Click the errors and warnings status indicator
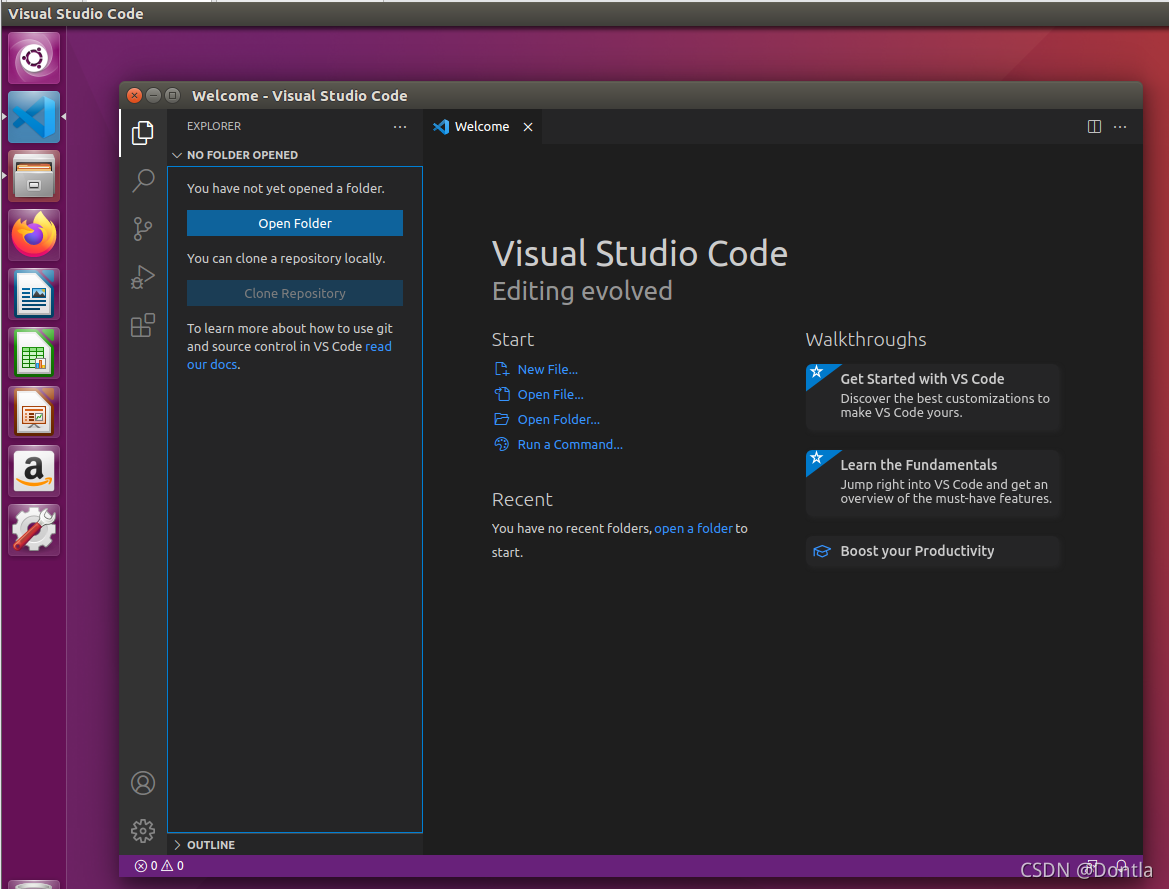The width and height of the screenshot is (1169, 889). click(x=157, y=866)
